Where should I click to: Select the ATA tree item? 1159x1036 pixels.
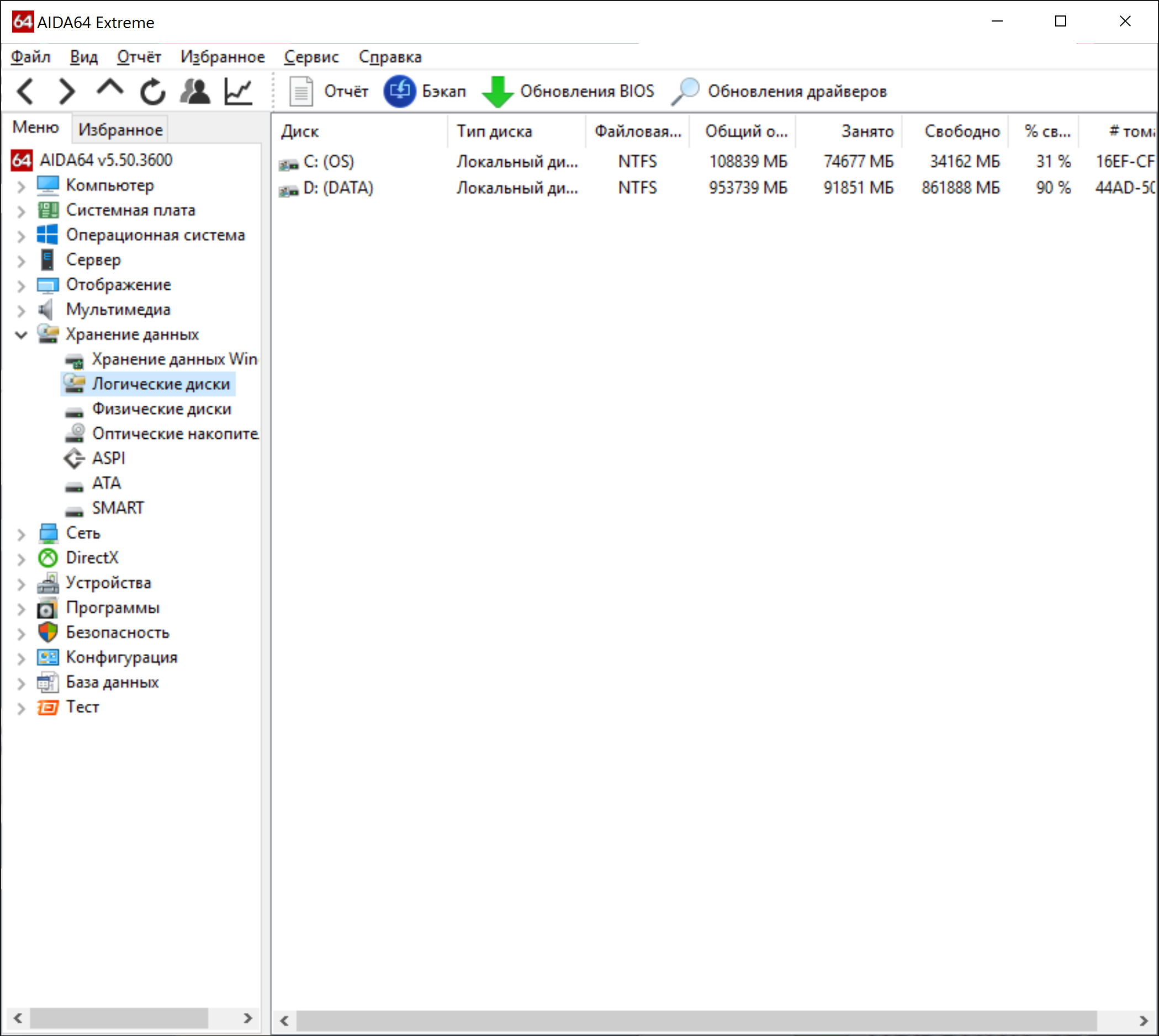tap(107, 484)
